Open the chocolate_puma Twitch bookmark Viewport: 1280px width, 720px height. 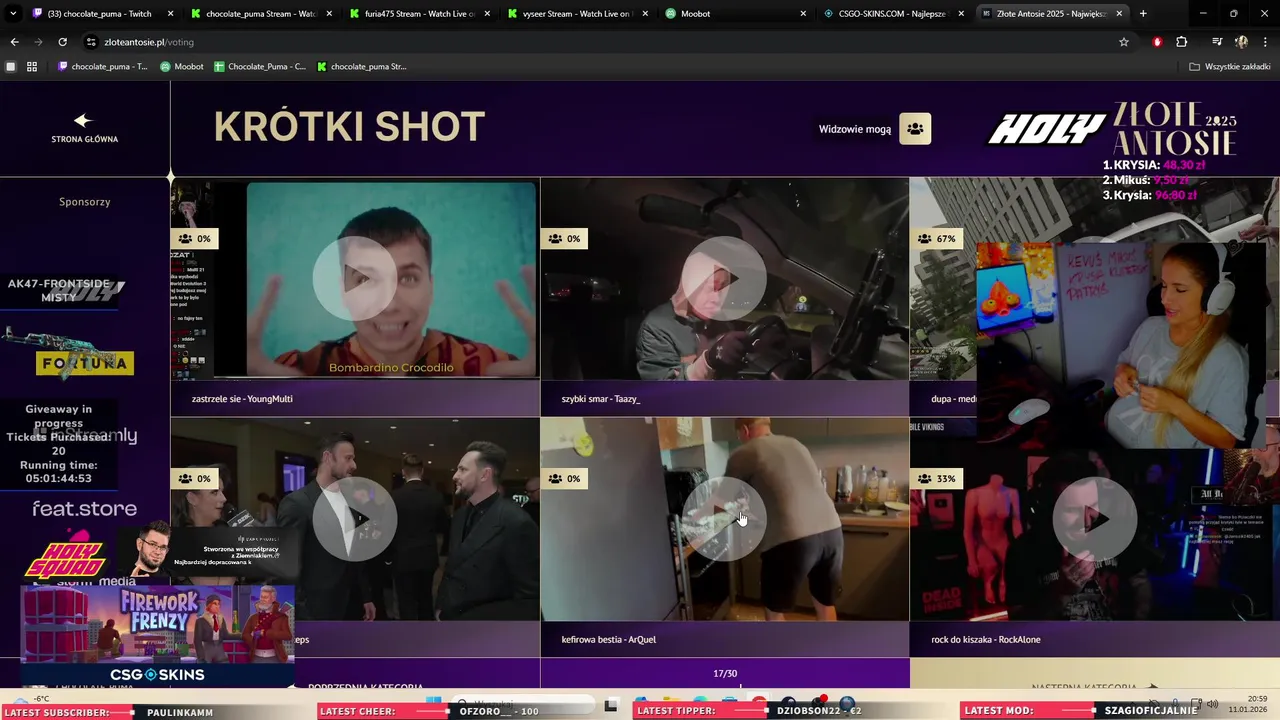102,67
